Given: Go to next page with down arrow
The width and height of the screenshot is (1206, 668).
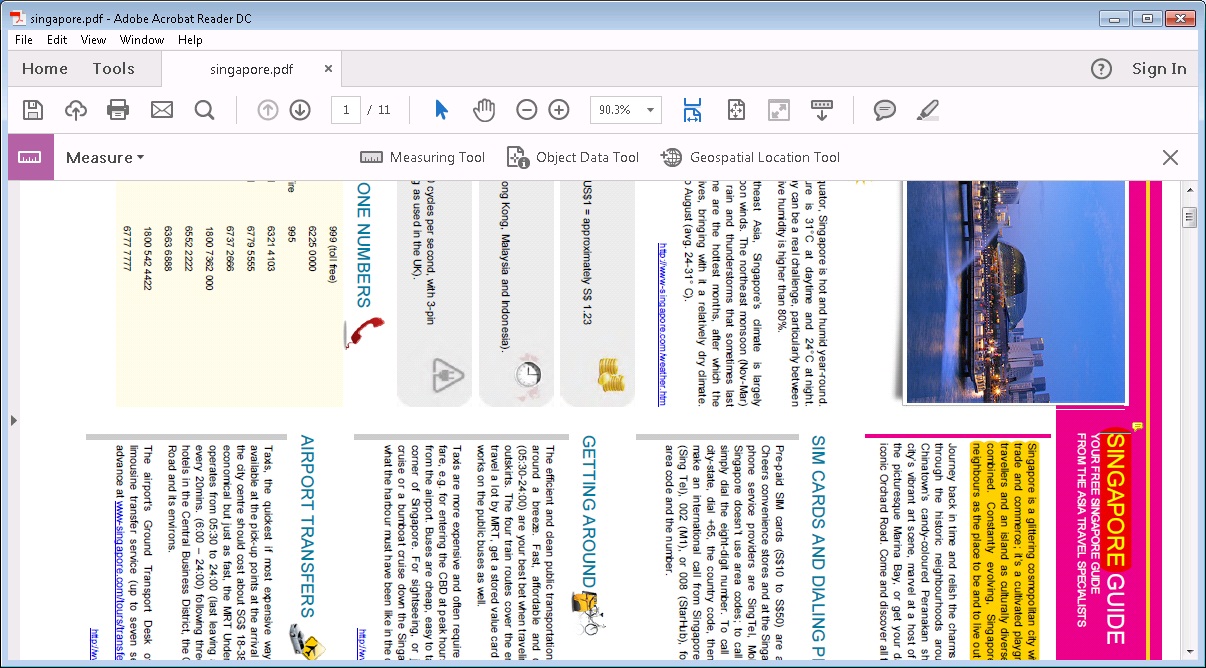Looking at the screenshot, I should point(300,110).
